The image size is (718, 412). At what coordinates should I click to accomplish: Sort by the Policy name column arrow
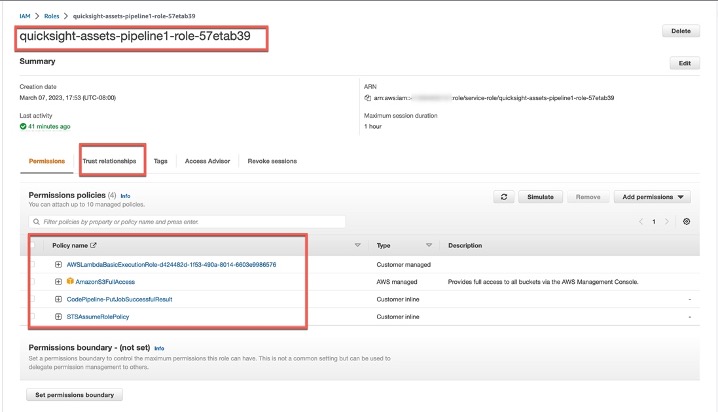coord(358,245)
